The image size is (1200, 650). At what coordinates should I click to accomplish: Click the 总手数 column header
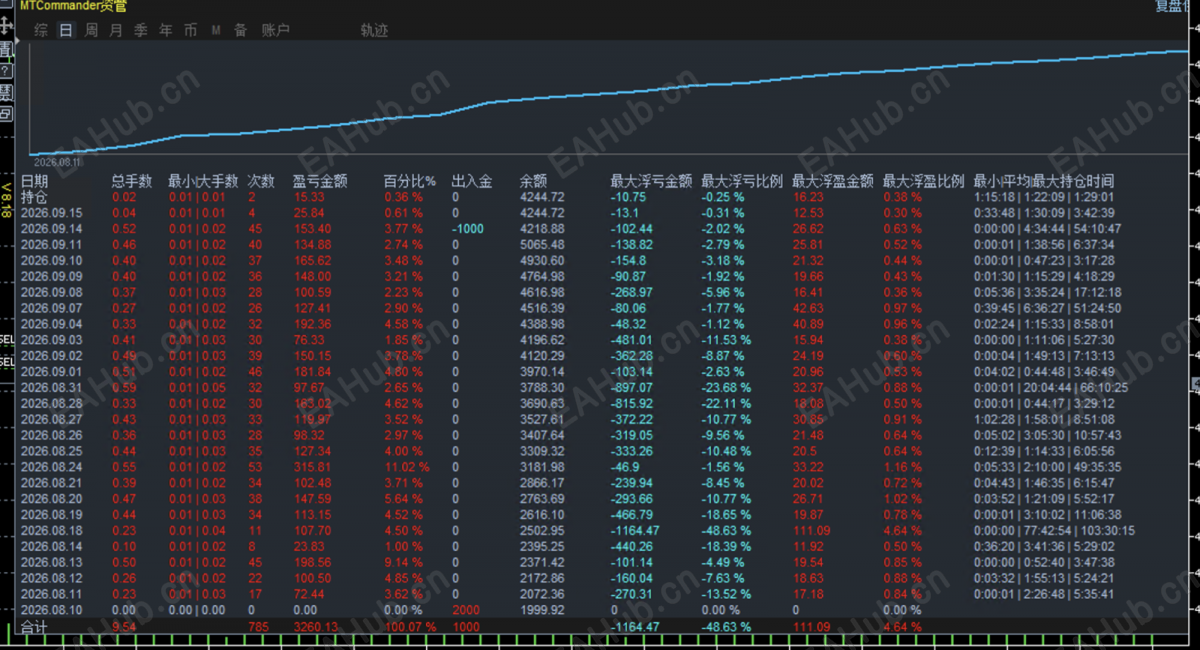click(x=132, y=181)
